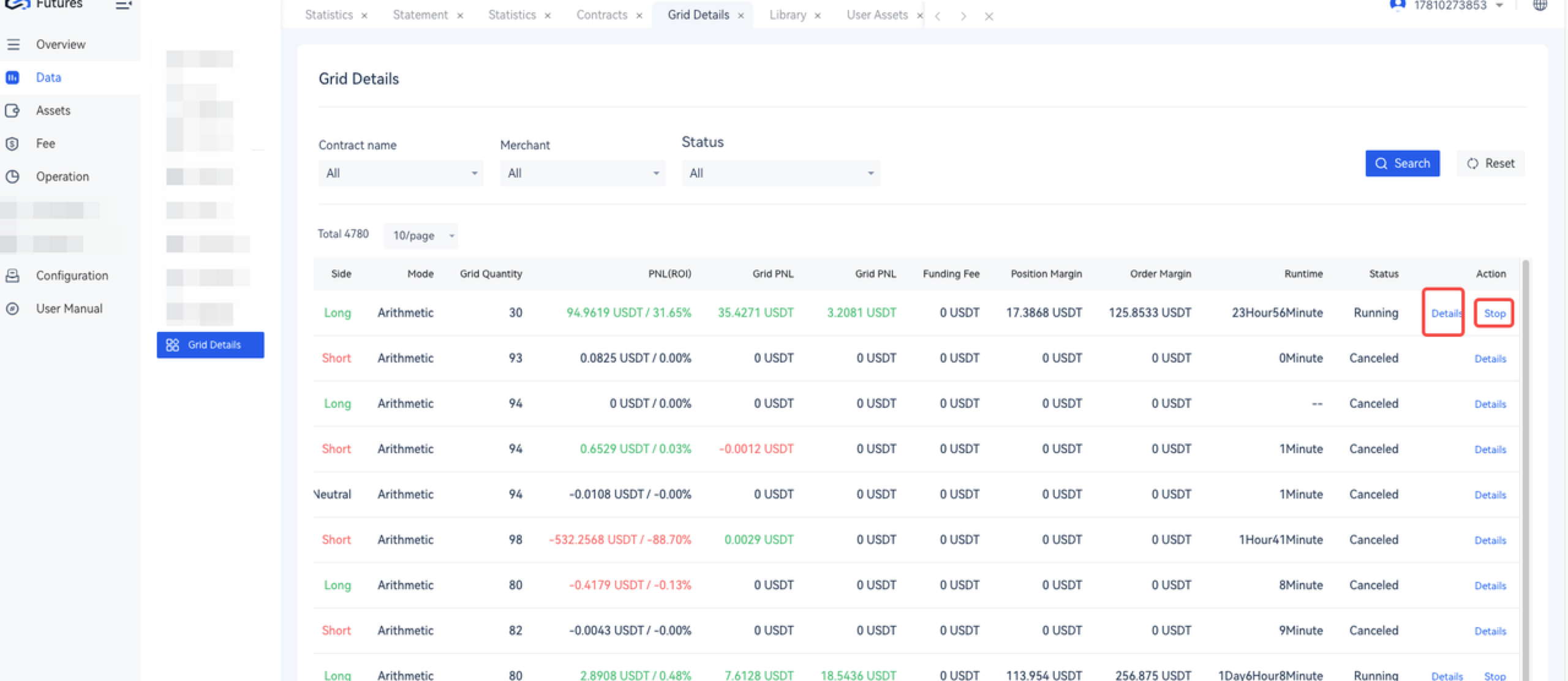Image resolution: width=1568 pixels, height=681 pixels.
Task: Collapse the sidebar with hamburger icon
Action: [x=123, y=5]
